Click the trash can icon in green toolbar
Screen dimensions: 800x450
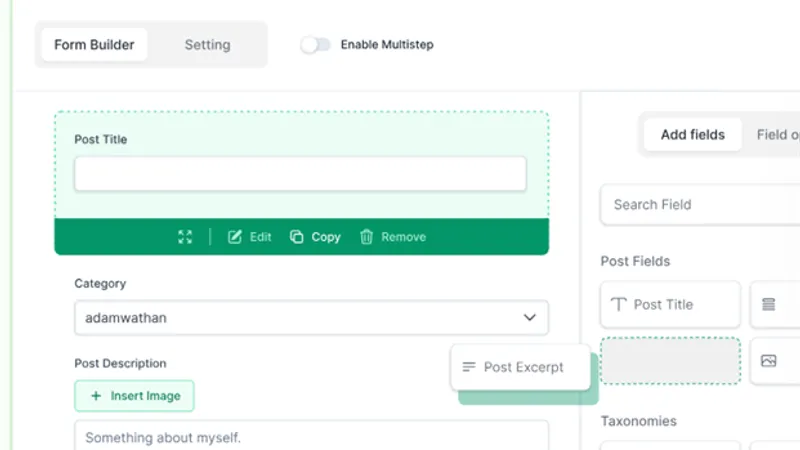click(366, 237)
